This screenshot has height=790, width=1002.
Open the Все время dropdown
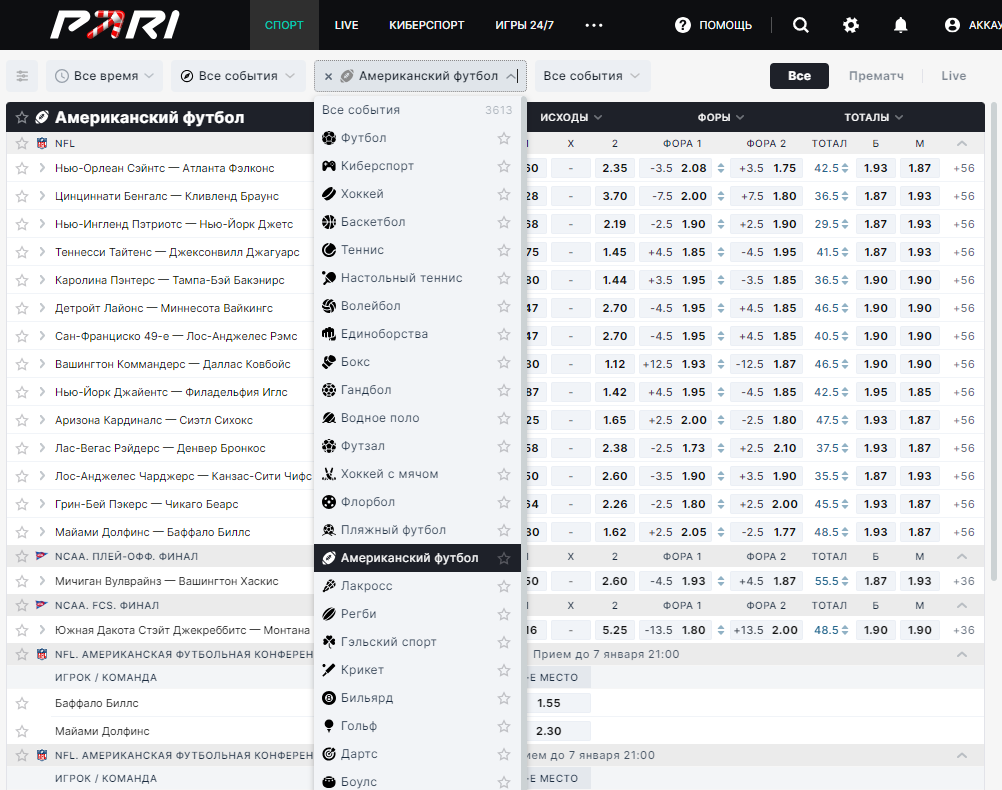pos(104,76)
